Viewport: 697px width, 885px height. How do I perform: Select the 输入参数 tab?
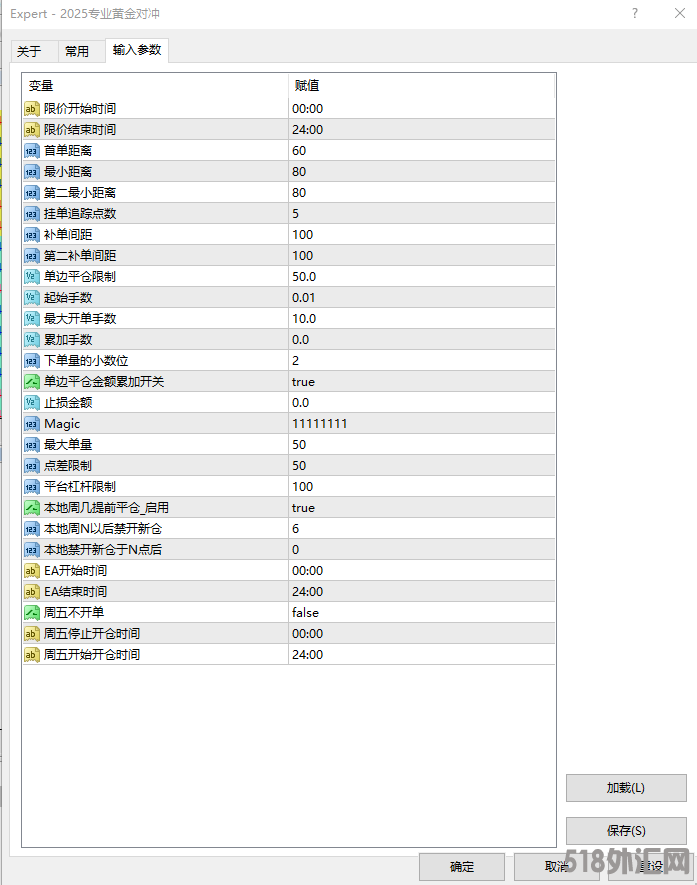pos(137,50)
